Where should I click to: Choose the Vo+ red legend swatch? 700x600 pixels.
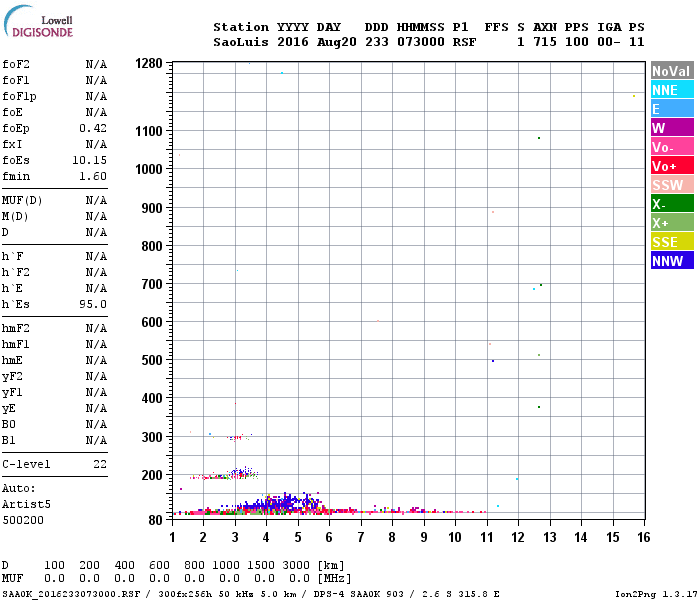tap(671, 166)
